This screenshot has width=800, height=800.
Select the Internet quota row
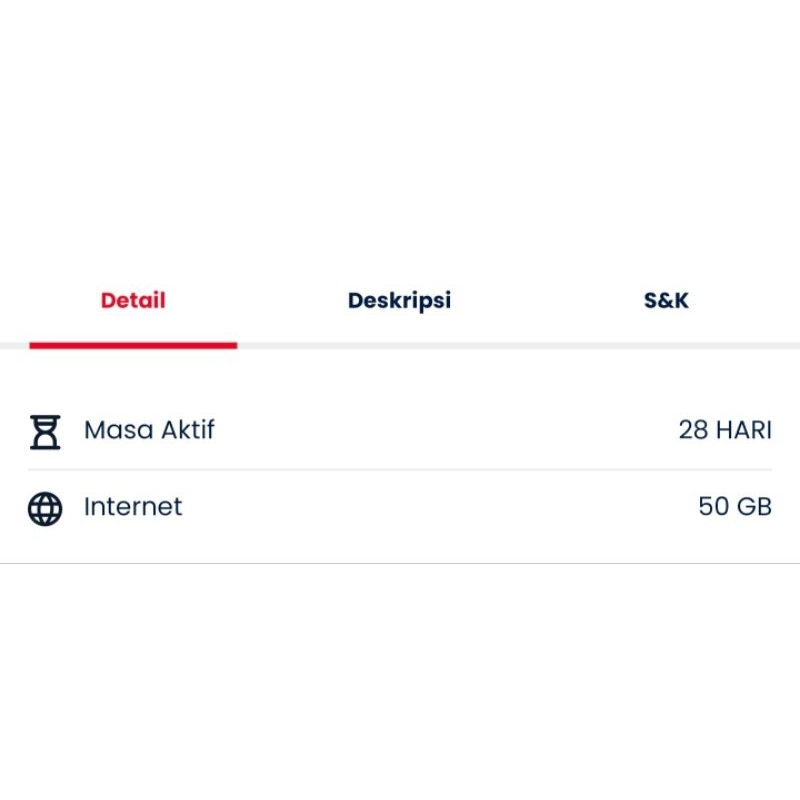400,506
